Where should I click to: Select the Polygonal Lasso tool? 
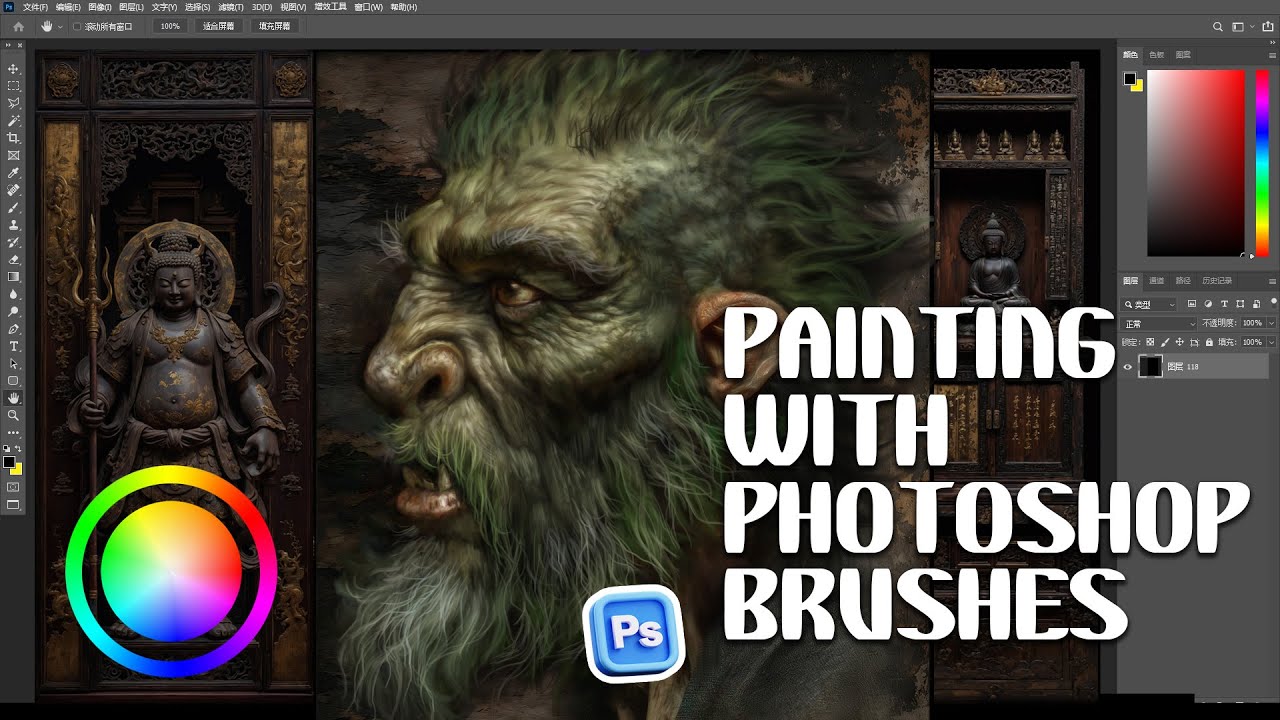coord(13,103)
